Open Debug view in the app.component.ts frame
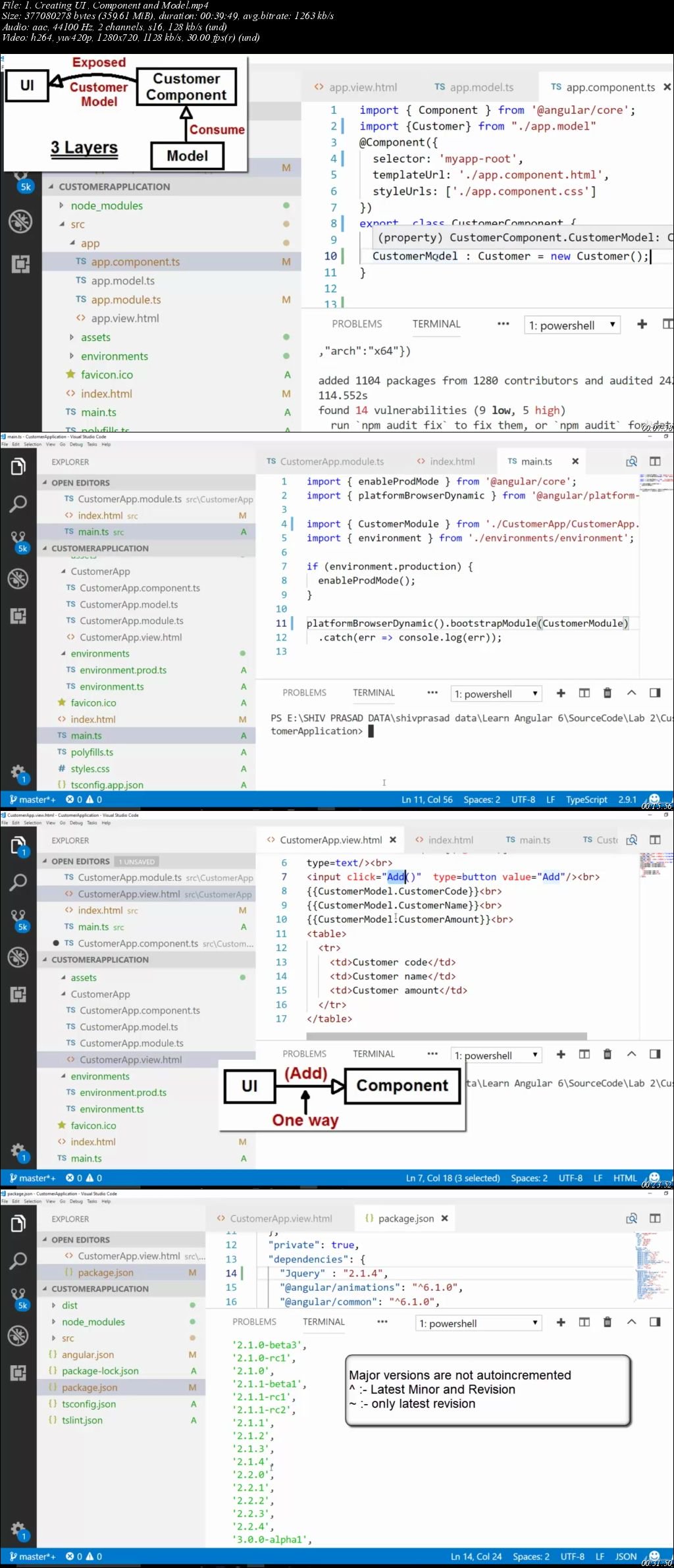The height and width of the screenshot is (1568, 674). click(20, 221)
